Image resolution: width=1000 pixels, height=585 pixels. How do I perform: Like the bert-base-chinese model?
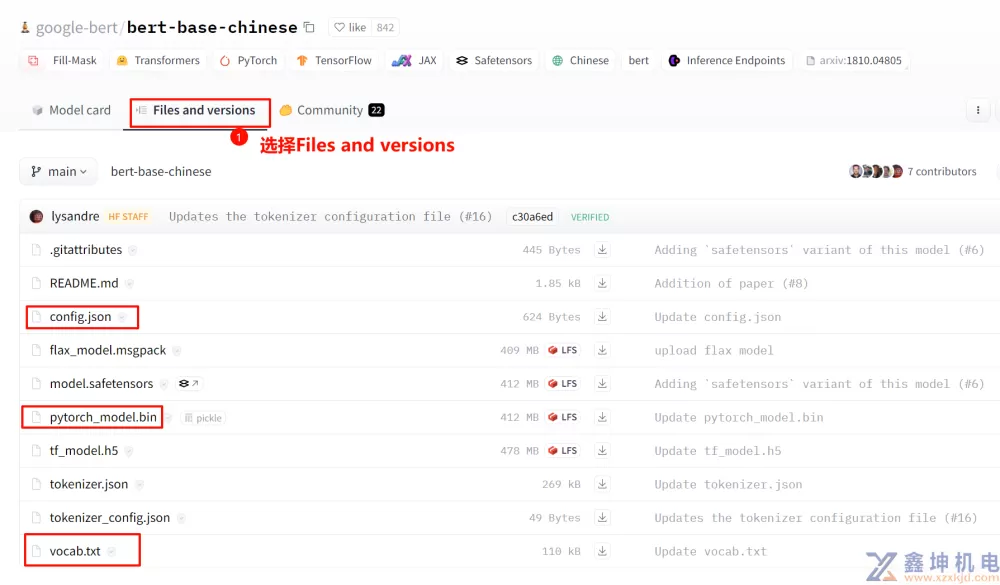350,27
